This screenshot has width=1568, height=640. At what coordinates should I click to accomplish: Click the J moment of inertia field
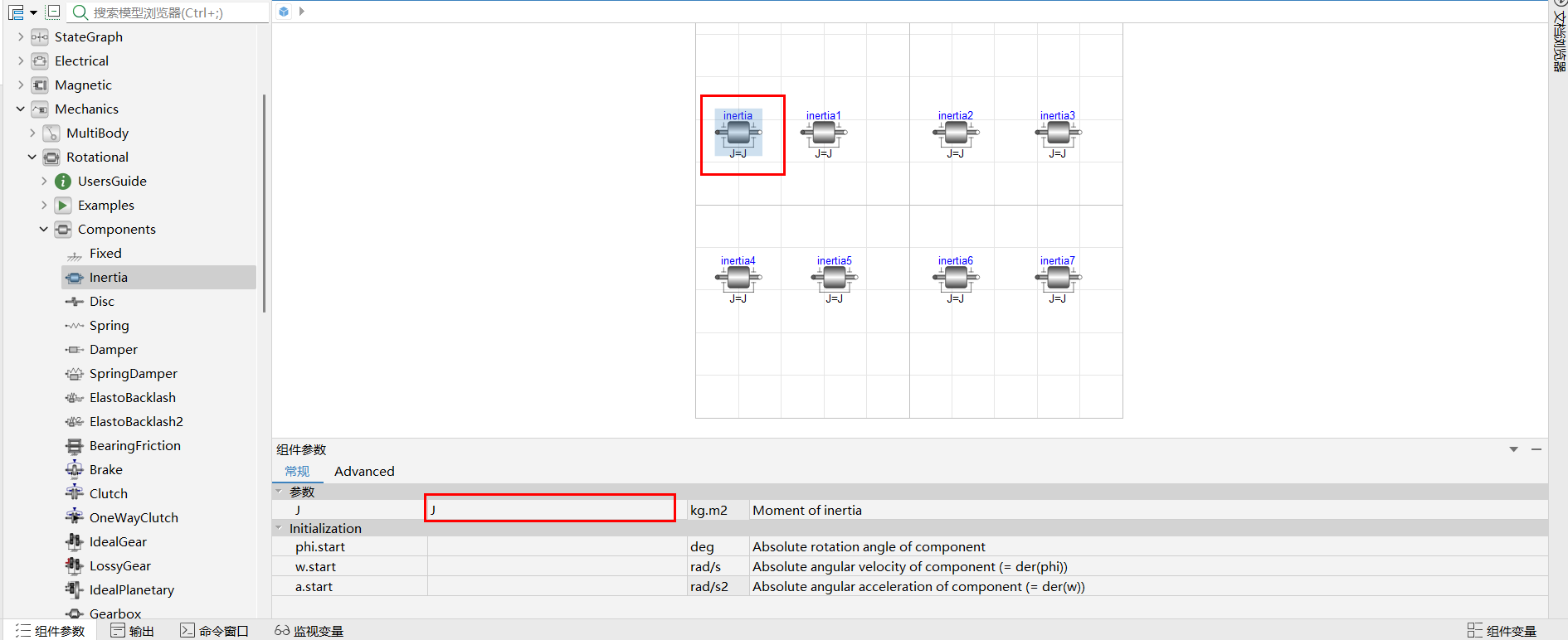549,510
